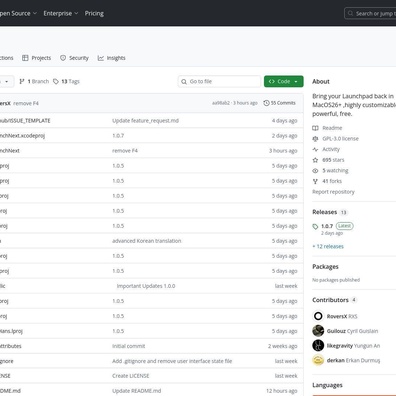
Task: View the 41 forks link
Action: tap(332, 181)
